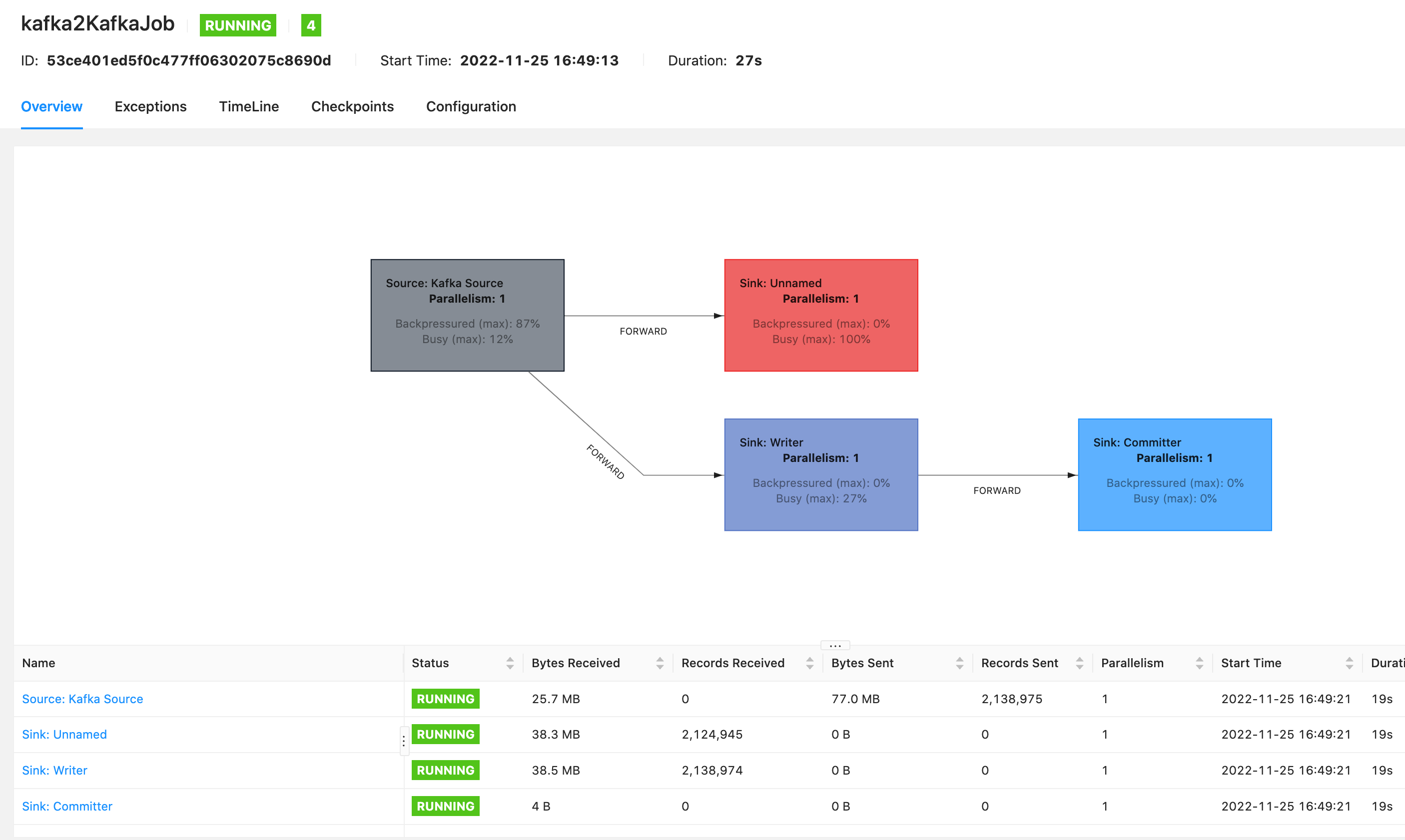This screenshot has height=840, width=1405.
Task: Sort by Records Received column arrows
Action: (x=809, y=663)
